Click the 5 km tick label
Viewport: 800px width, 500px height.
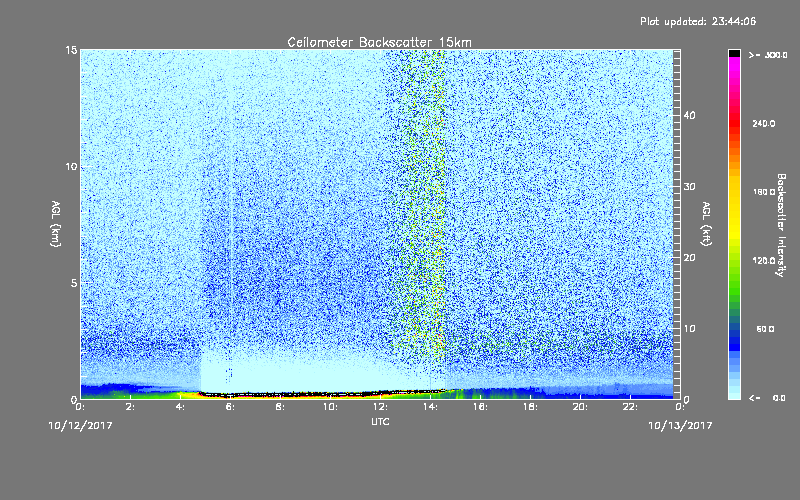pos(74,283)
